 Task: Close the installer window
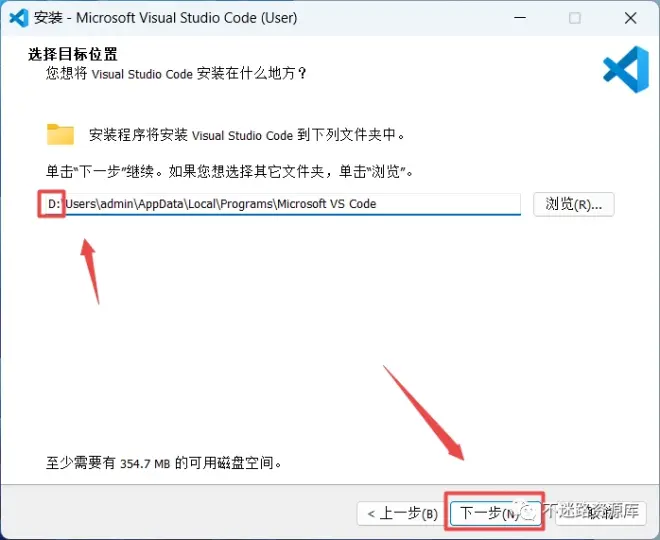pos(631,18)
